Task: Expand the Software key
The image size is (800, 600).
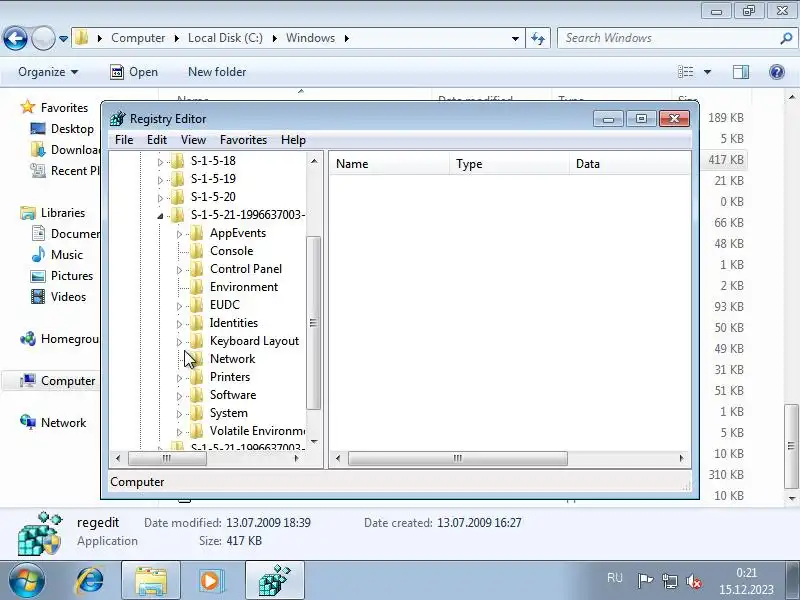Action: pyautogui.click(x=179, y=396)
